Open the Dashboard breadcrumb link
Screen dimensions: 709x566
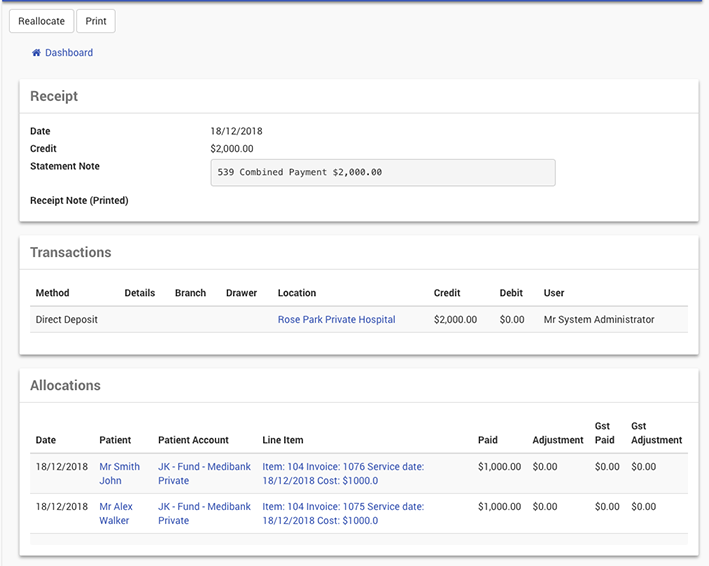(x=69, y=53)
